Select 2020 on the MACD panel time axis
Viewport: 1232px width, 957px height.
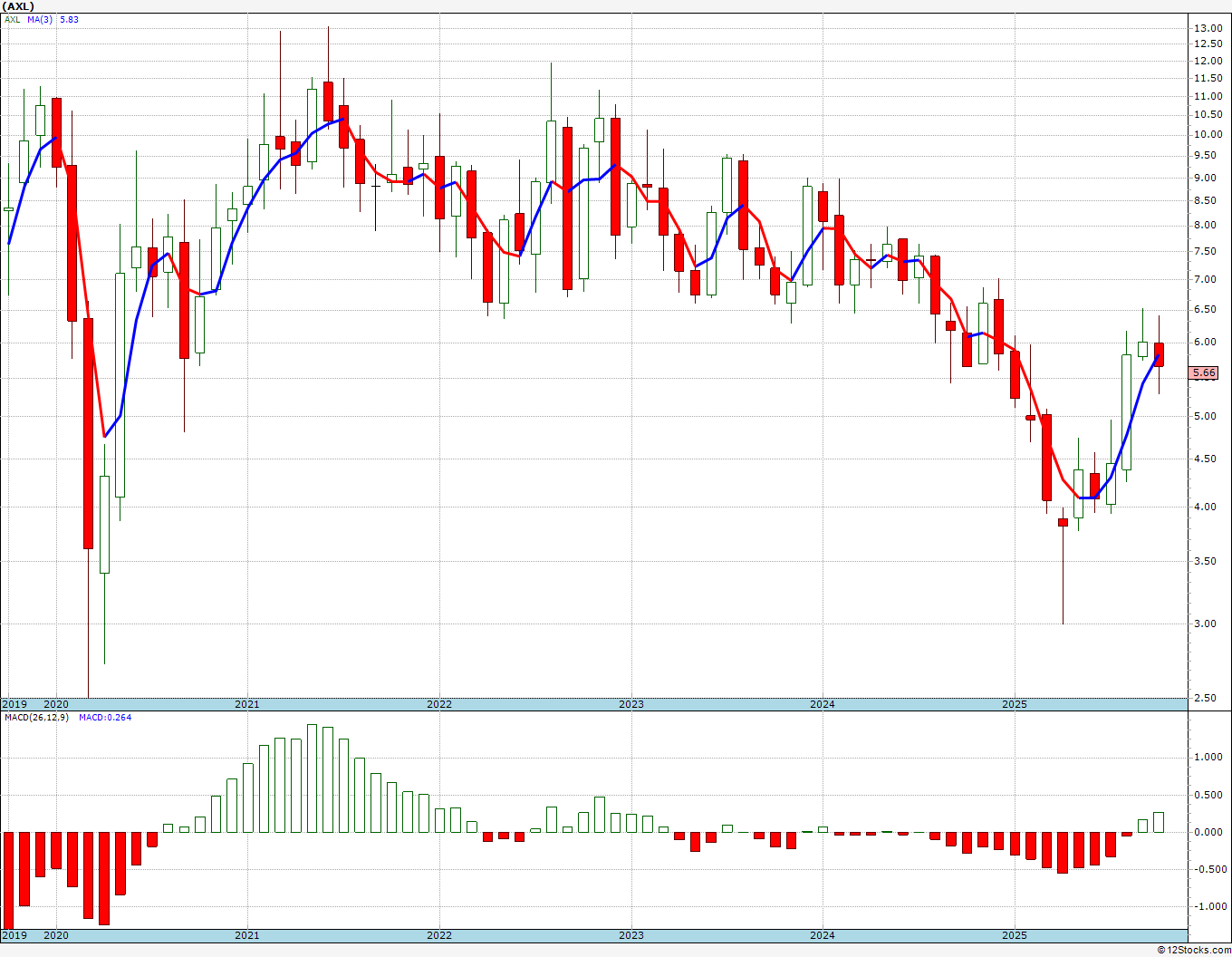(x=56, y=935)
